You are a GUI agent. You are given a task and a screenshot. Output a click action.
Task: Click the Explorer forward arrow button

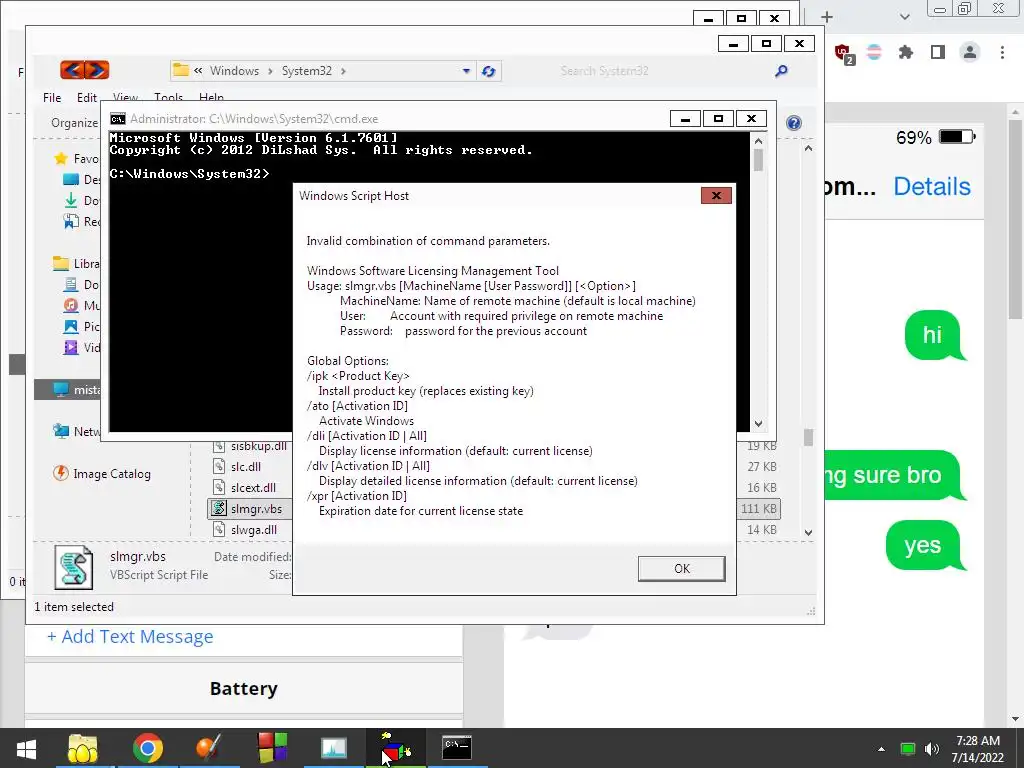[x=97, y=70]
